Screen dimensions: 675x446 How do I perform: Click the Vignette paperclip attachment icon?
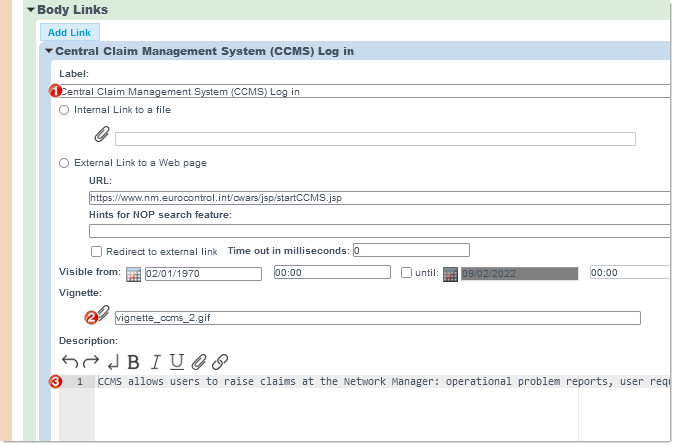103,316
